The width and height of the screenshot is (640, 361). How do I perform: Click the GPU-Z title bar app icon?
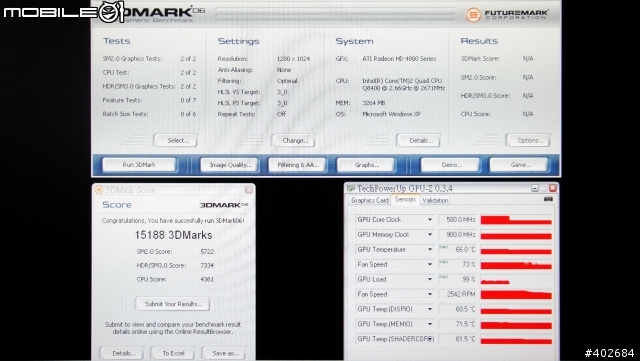(351, 188)
